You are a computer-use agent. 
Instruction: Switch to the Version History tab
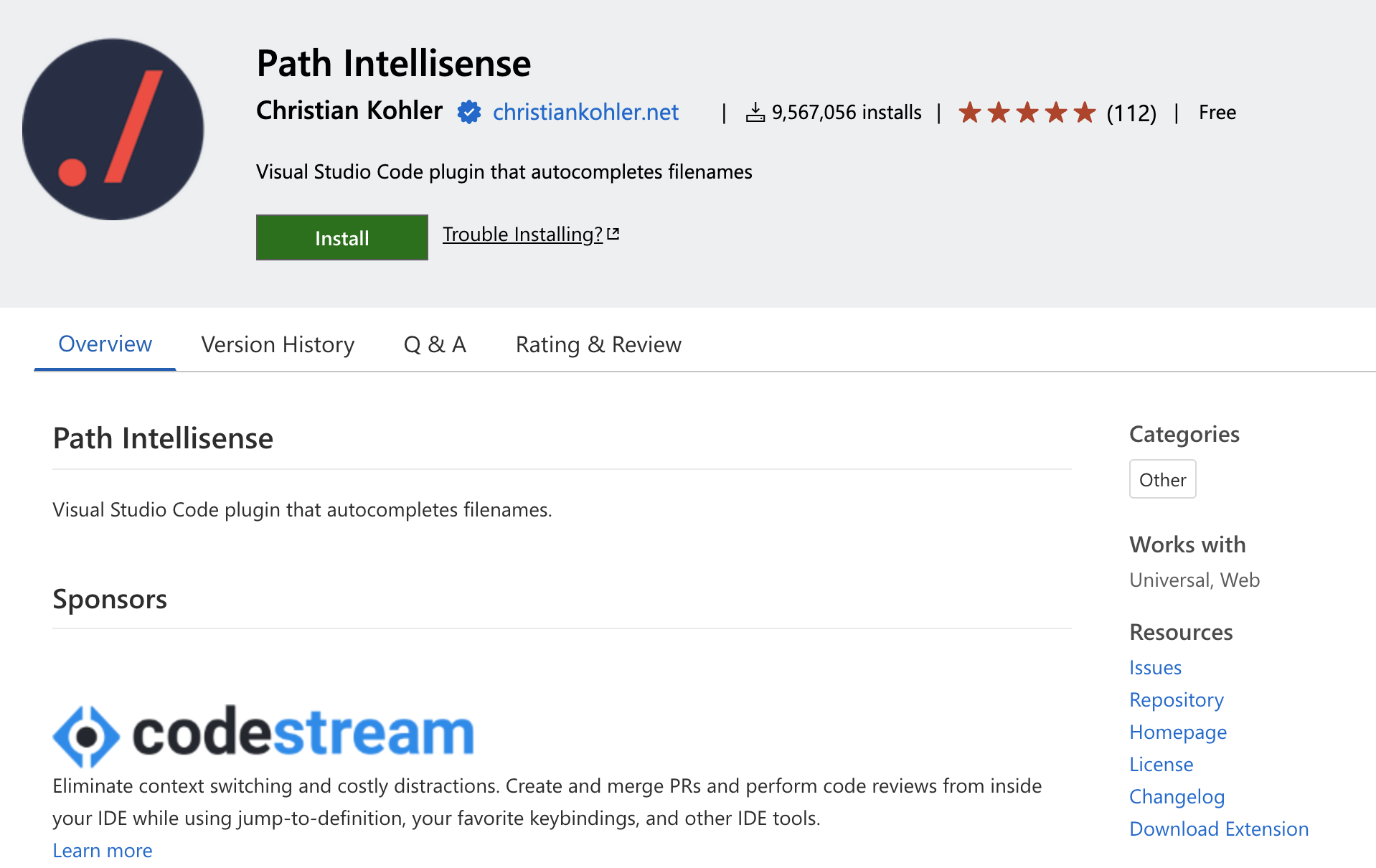(x=278, y=345)
